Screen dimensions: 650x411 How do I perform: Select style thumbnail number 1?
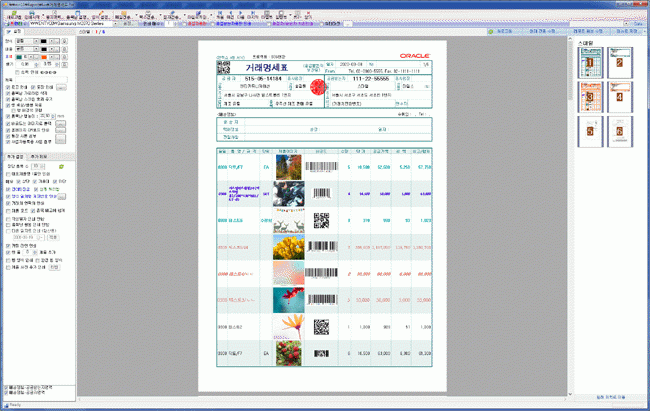pos(590,63)
